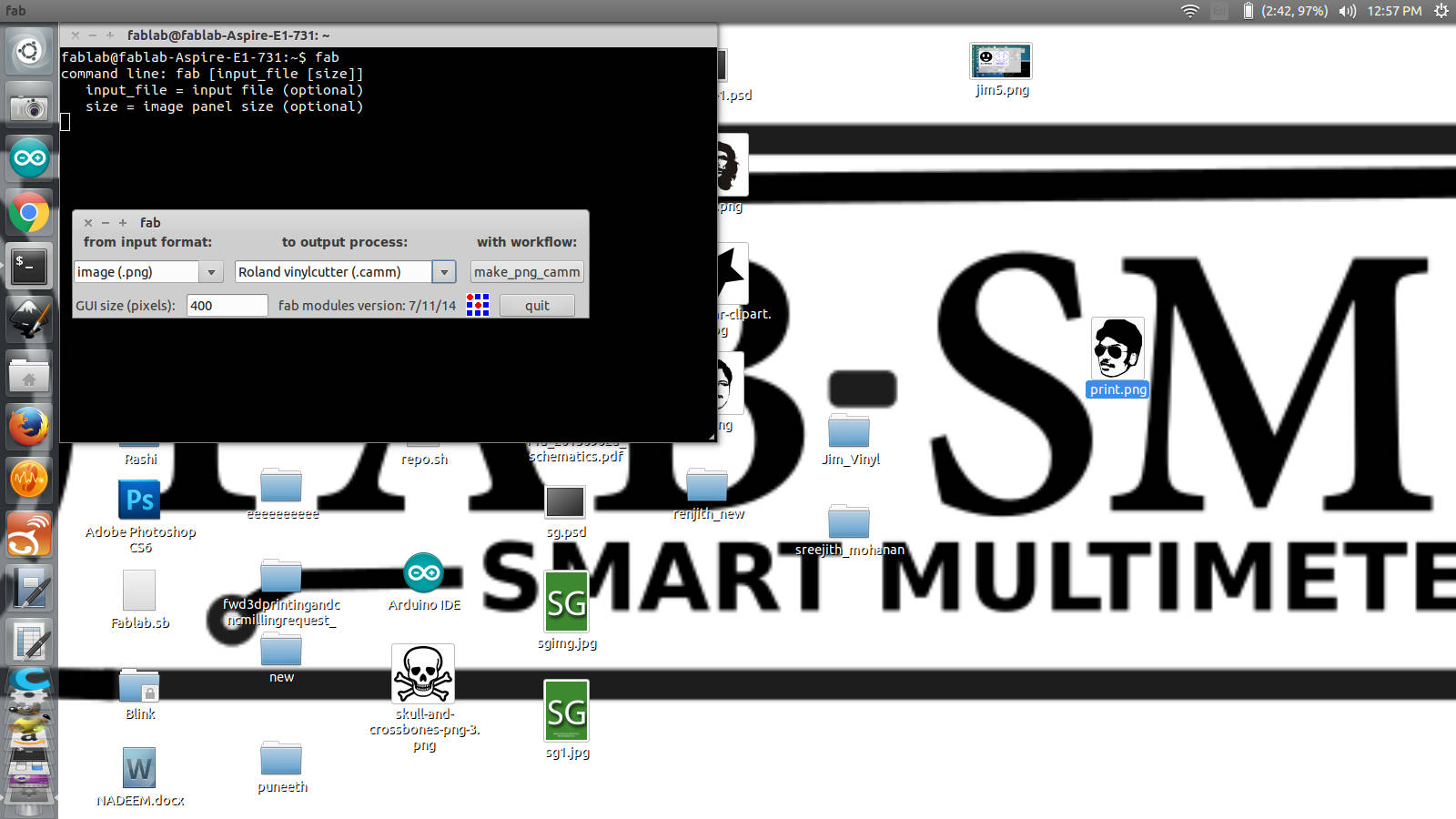Launch Inkscape from the dock
The width and height of the screenshot is (1456, 819).
(x=29, y=319)
